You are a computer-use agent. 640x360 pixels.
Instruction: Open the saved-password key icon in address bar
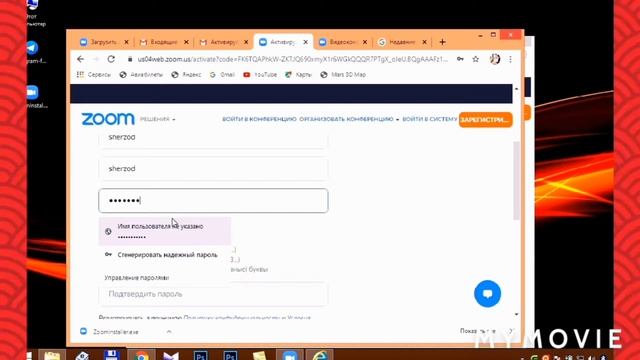pyautogui.click(x=460, y=59)
